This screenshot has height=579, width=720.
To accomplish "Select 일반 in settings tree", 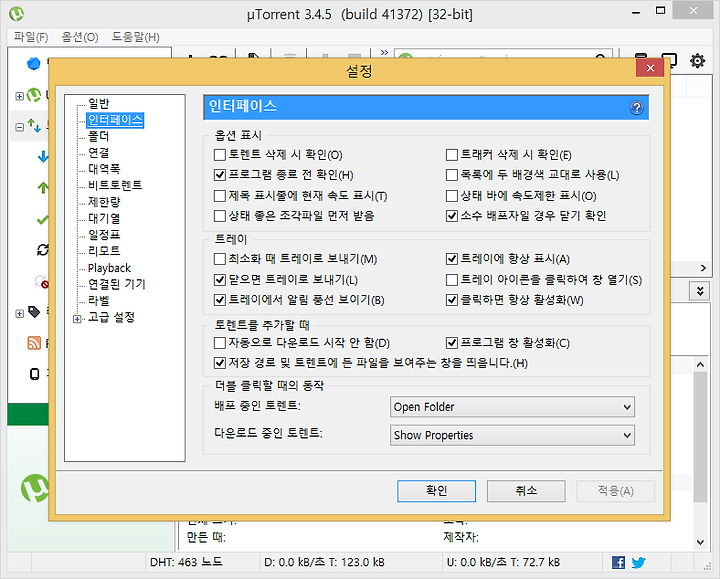I will click(98, 103).
